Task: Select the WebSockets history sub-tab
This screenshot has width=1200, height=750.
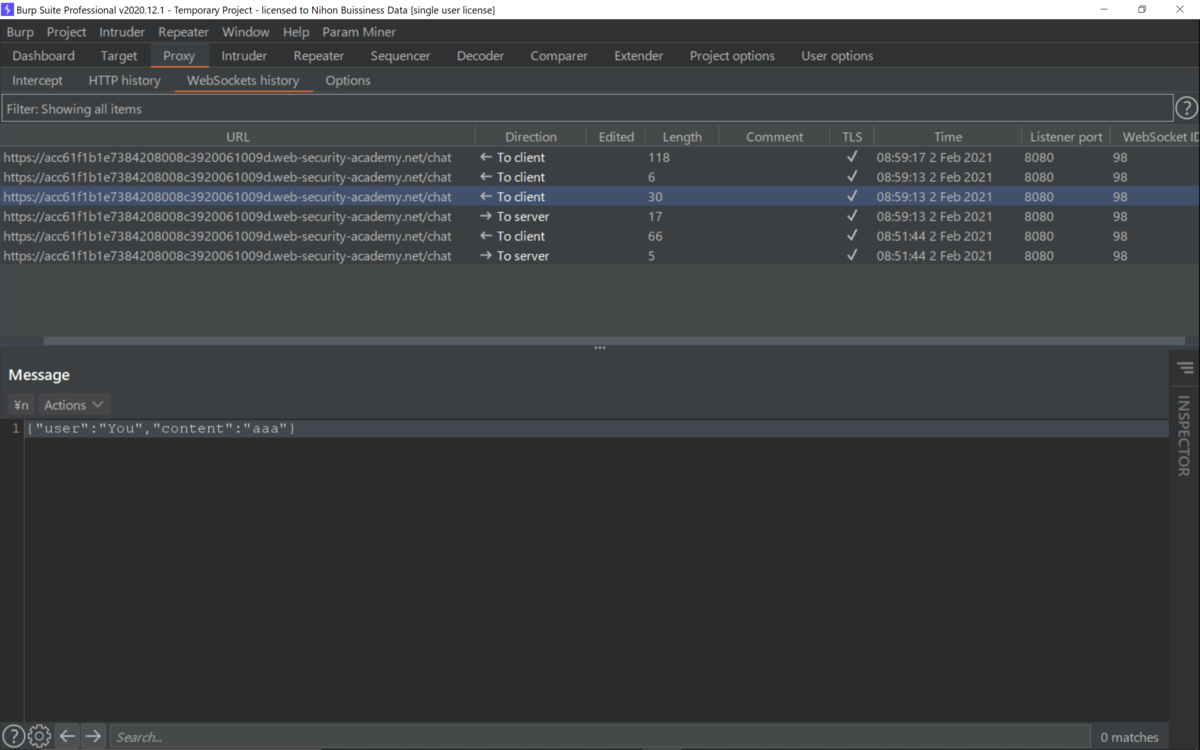Action: click(x=243, y=80)
